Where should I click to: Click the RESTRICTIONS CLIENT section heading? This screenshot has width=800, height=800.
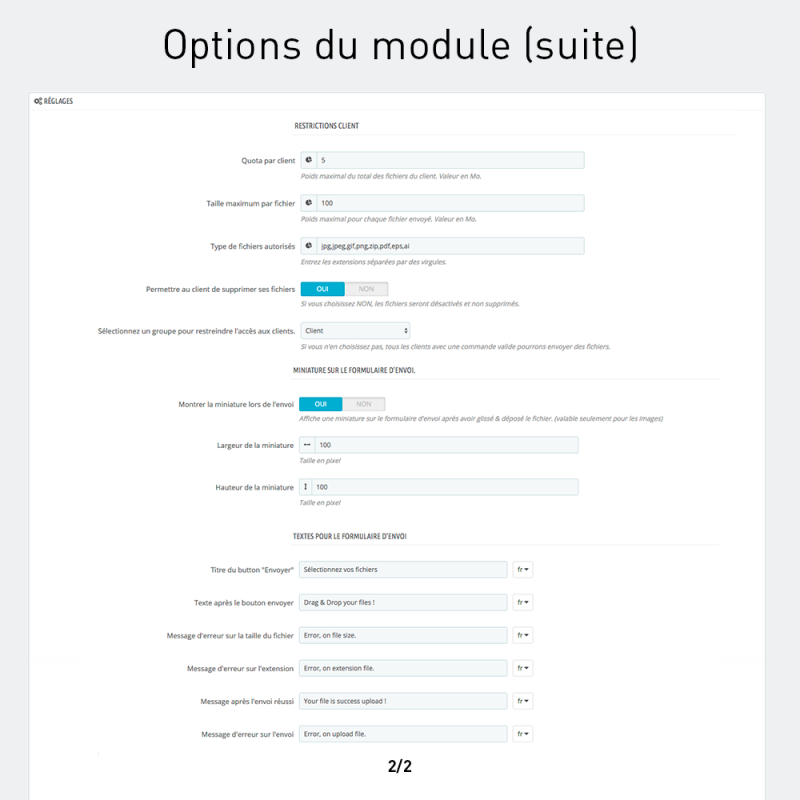click(x=330, y=126)
